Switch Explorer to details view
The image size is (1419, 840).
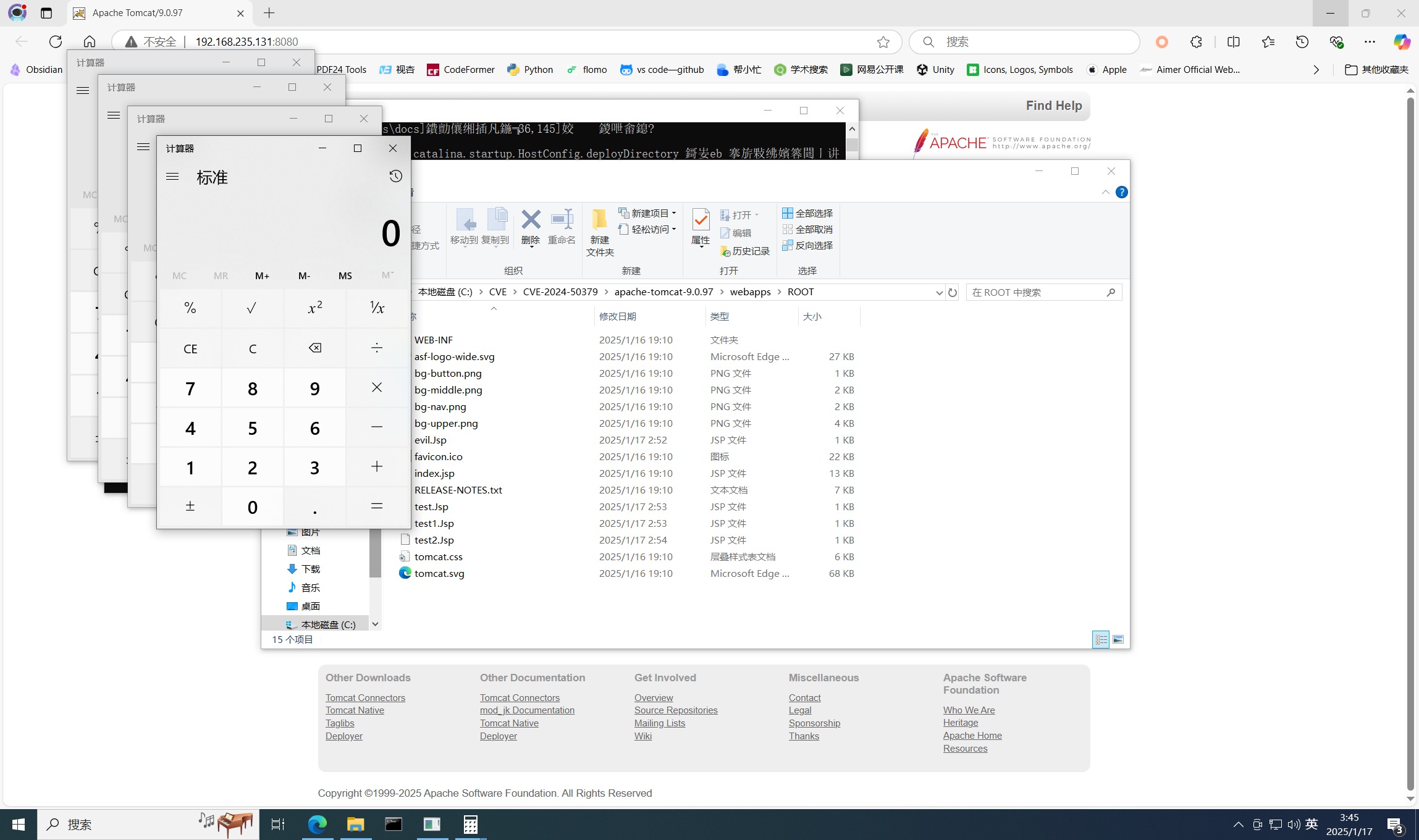[x=1101, y=639]
